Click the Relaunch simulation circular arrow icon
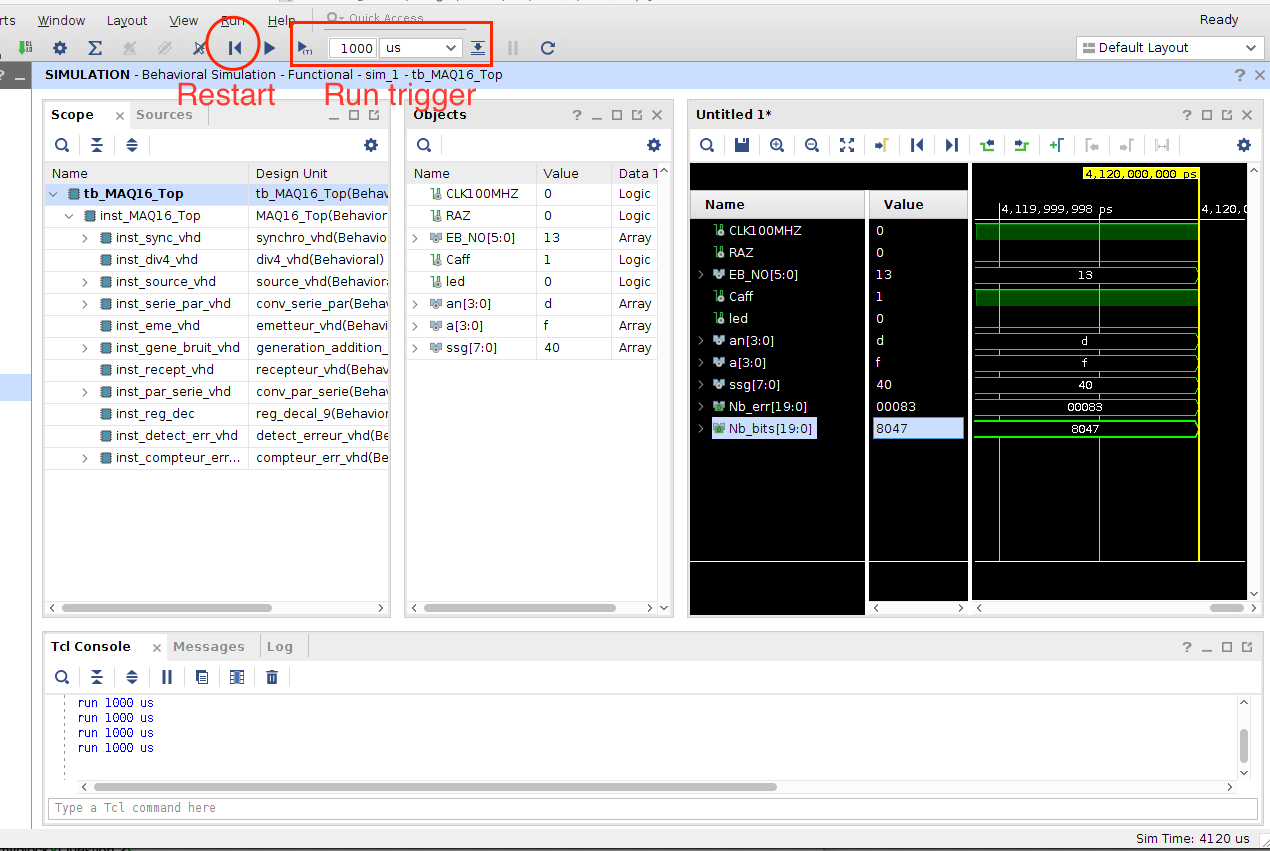The width and height of the screenshot is (1270, 851). coord(547,47)
